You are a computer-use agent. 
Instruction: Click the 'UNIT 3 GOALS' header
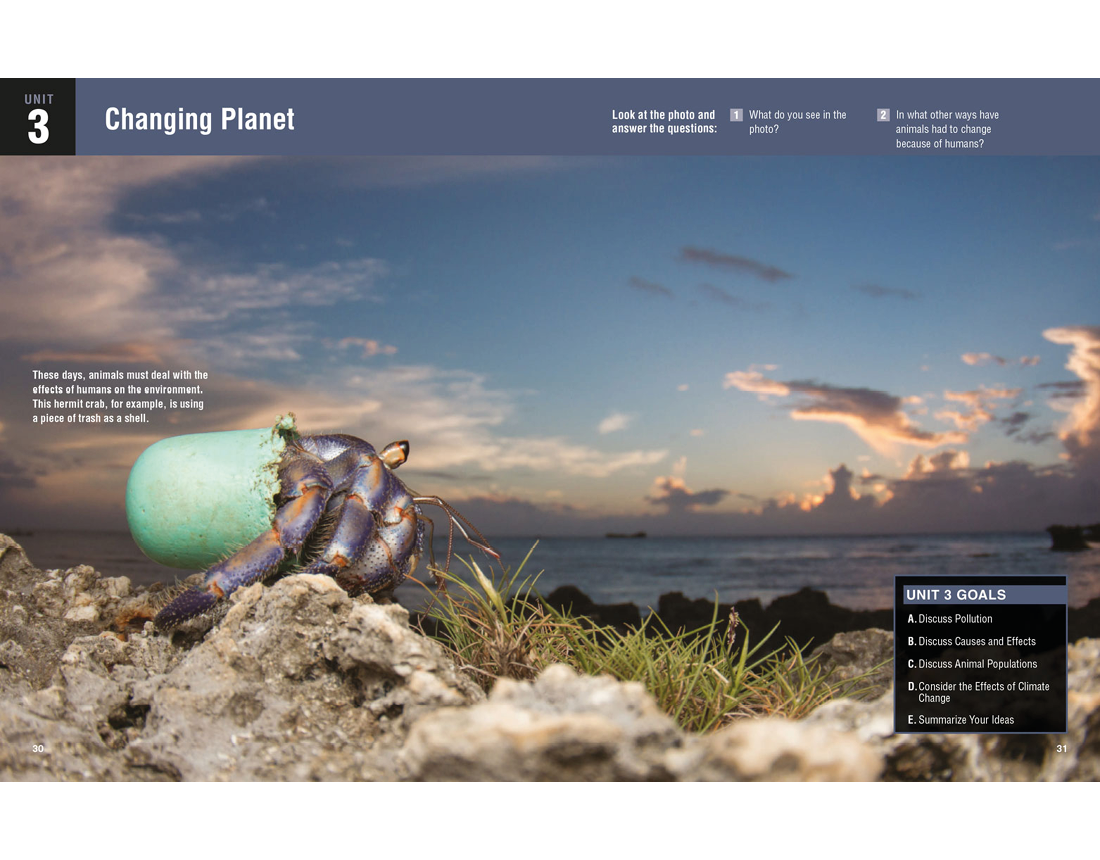point(955,595)
